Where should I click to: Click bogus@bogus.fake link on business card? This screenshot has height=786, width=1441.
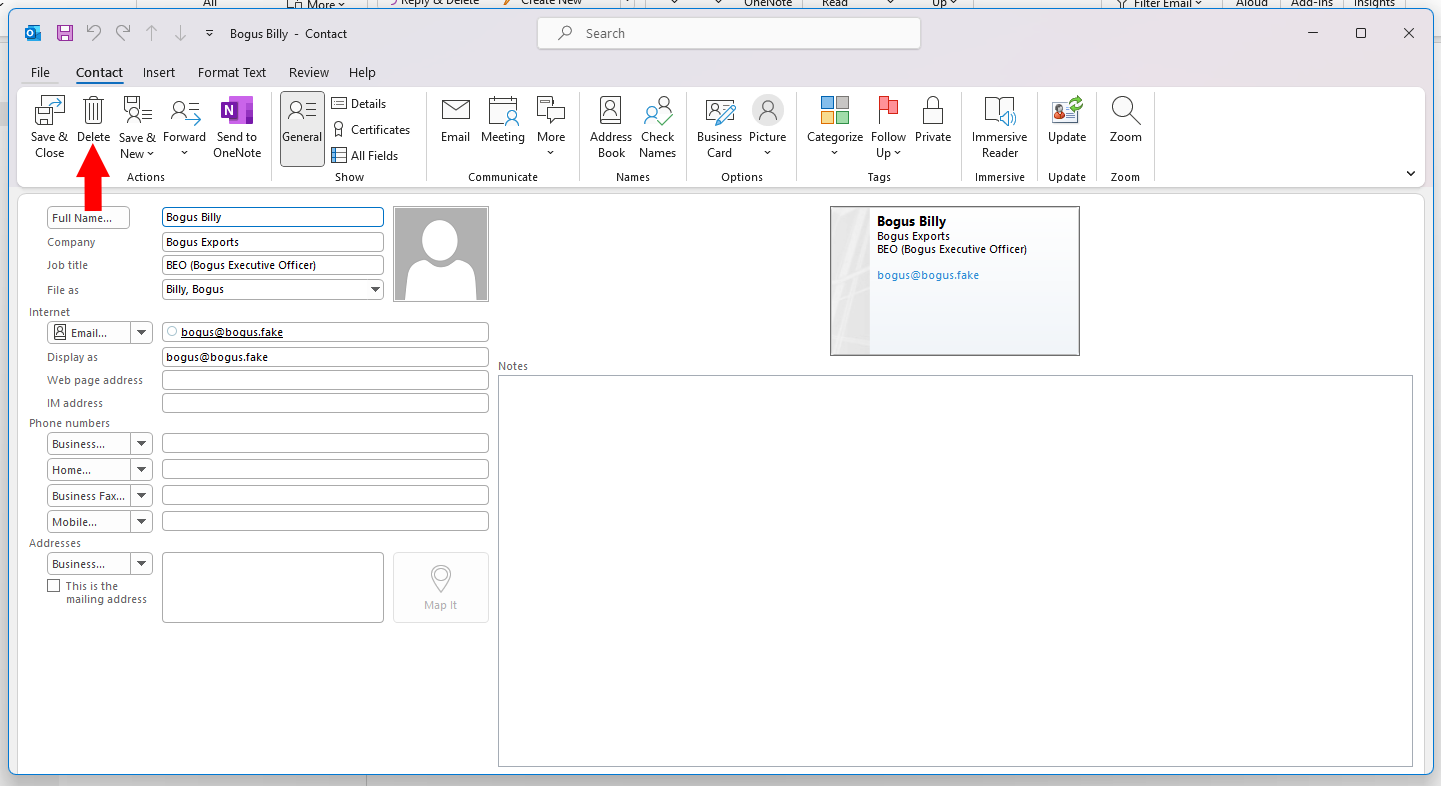click(928, 275)
